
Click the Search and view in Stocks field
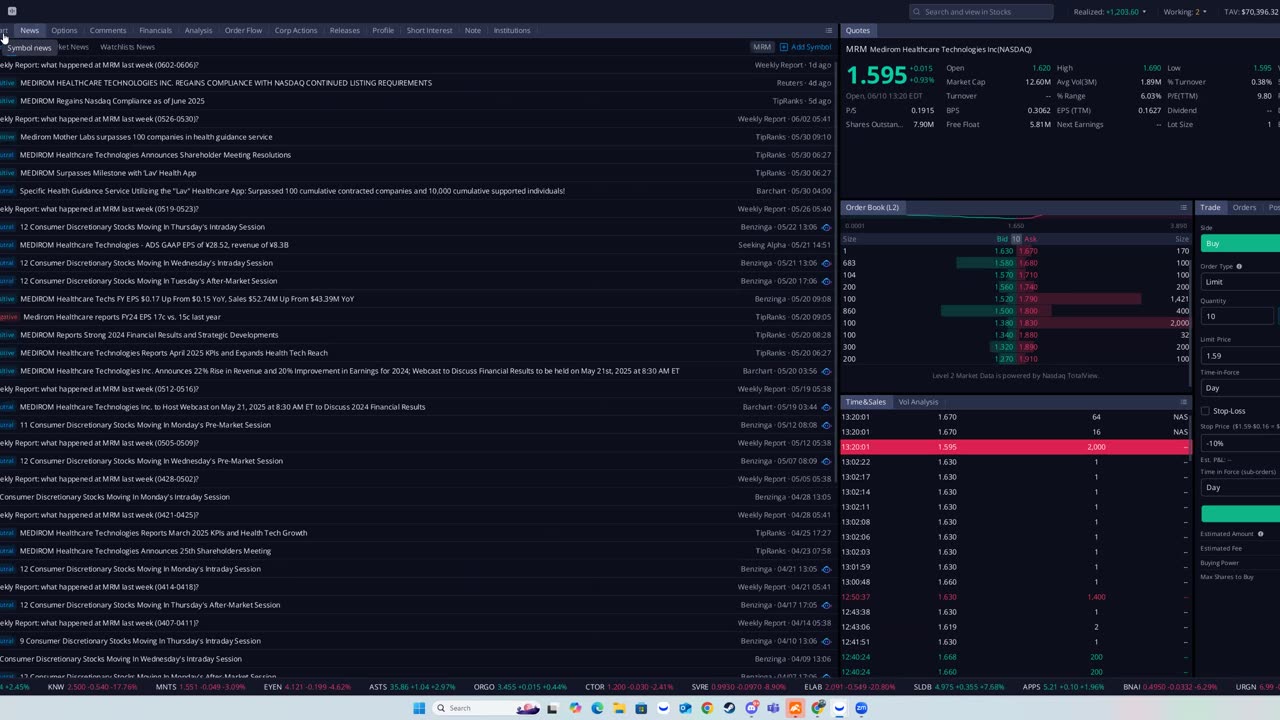point(981,12)
